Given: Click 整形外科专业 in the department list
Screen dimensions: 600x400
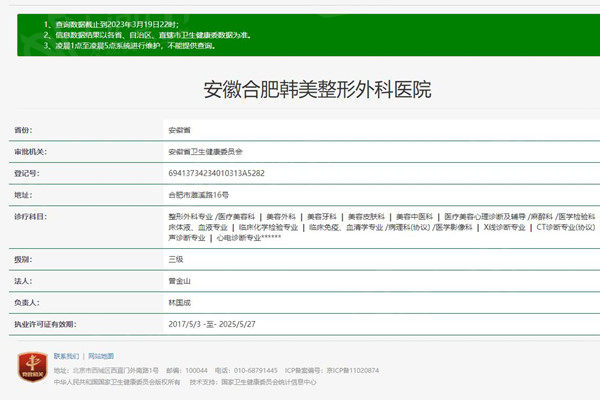Looking at the screenshot, I should pos(191,216).
